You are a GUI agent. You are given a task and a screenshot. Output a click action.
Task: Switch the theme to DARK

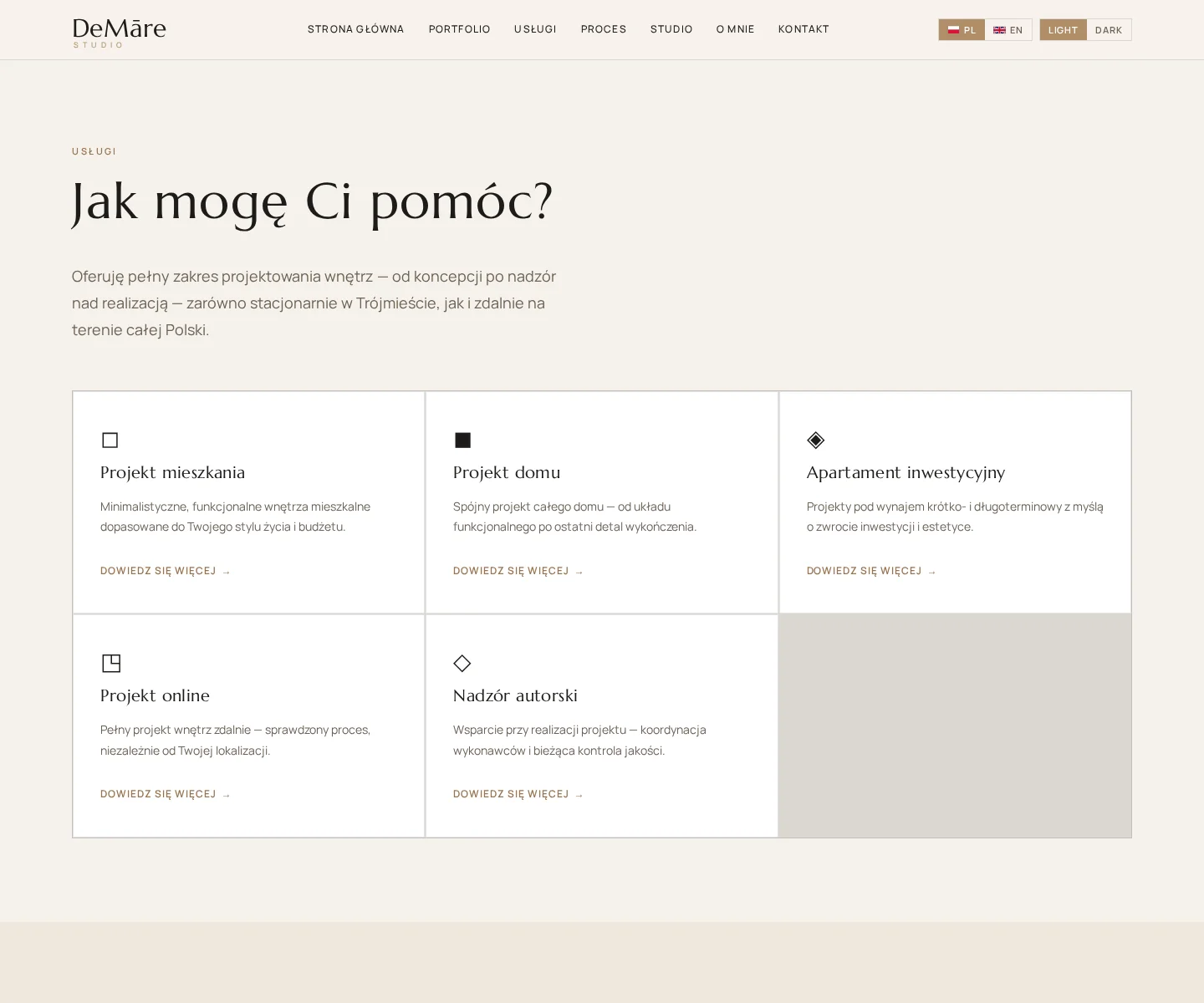1108,30
